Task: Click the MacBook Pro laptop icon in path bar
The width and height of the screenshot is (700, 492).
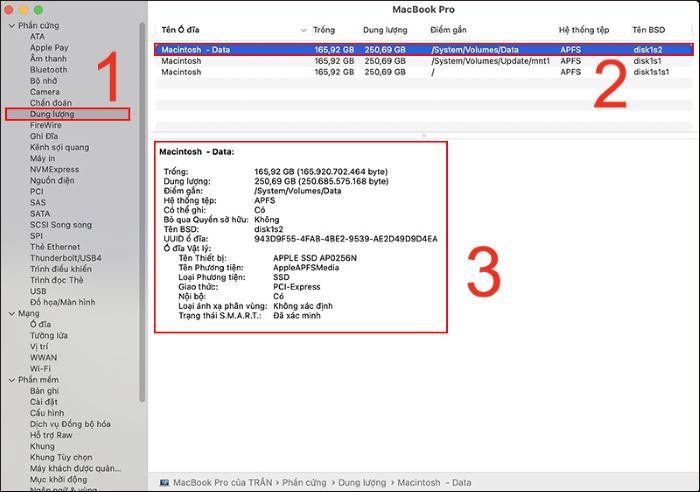Action: [165, 481]
